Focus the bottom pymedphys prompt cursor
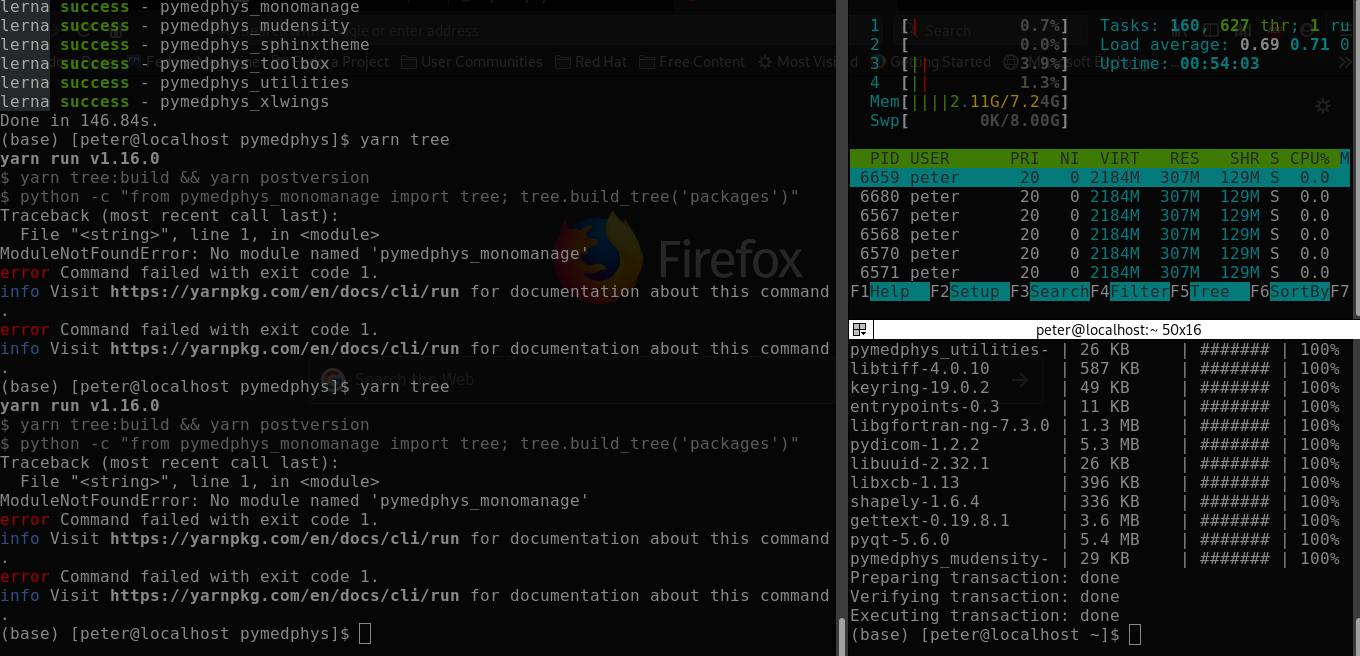Image resolution: width=1360 pixels, height=656 pixels. (x=365, y=633)
